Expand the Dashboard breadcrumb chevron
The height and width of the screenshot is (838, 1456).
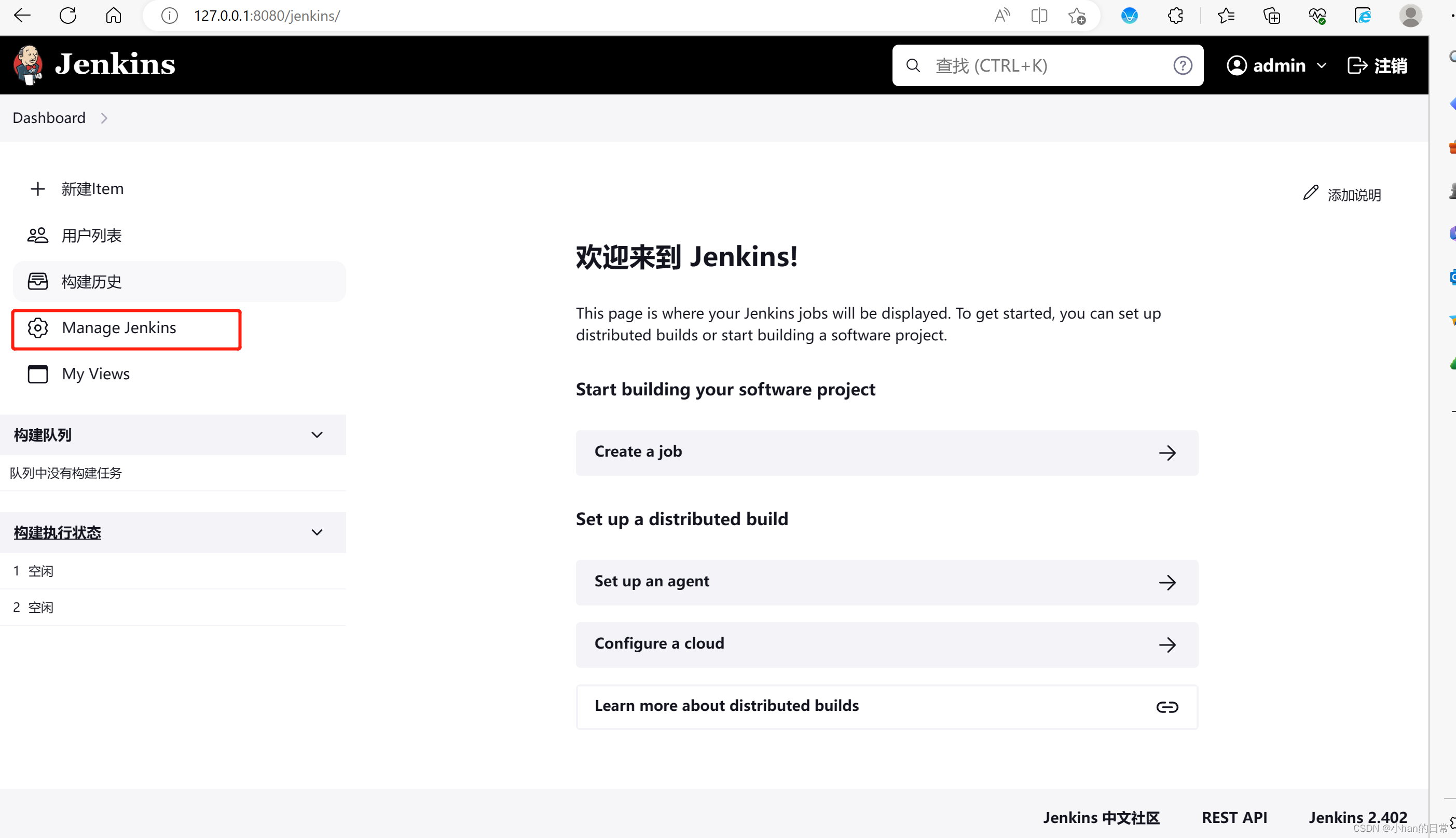[x=104, y=118]
